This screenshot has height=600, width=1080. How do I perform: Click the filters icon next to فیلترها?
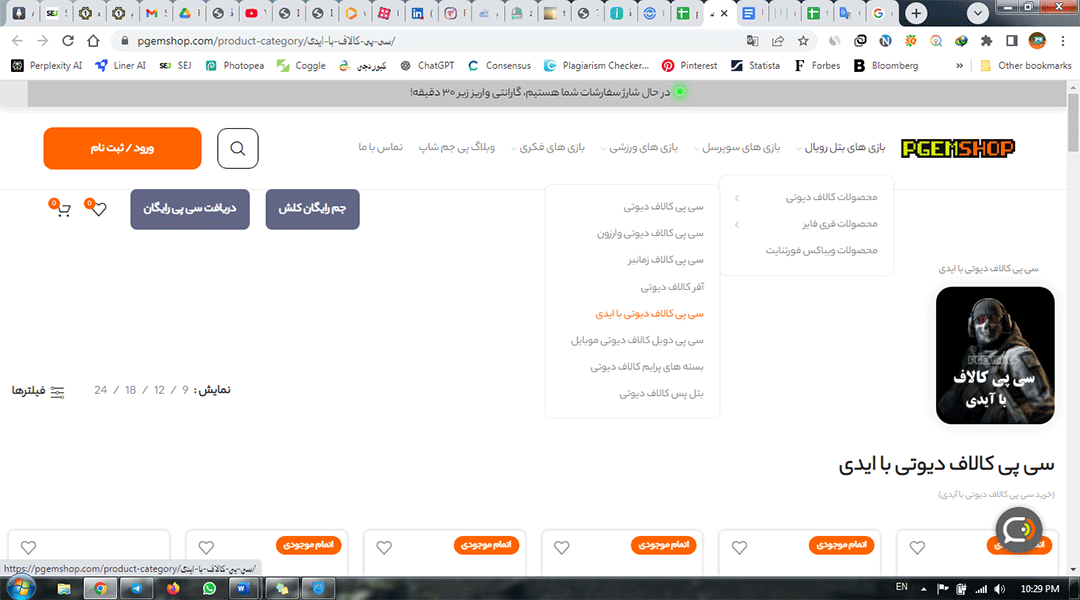pos(57,391)
